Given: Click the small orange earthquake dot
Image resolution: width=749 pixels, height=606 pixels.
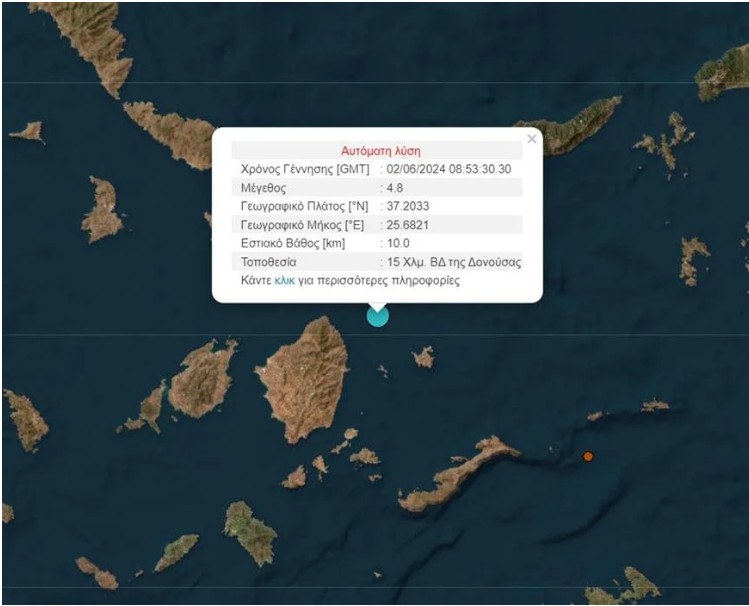Looking at the screenshot, I should 588,456.
